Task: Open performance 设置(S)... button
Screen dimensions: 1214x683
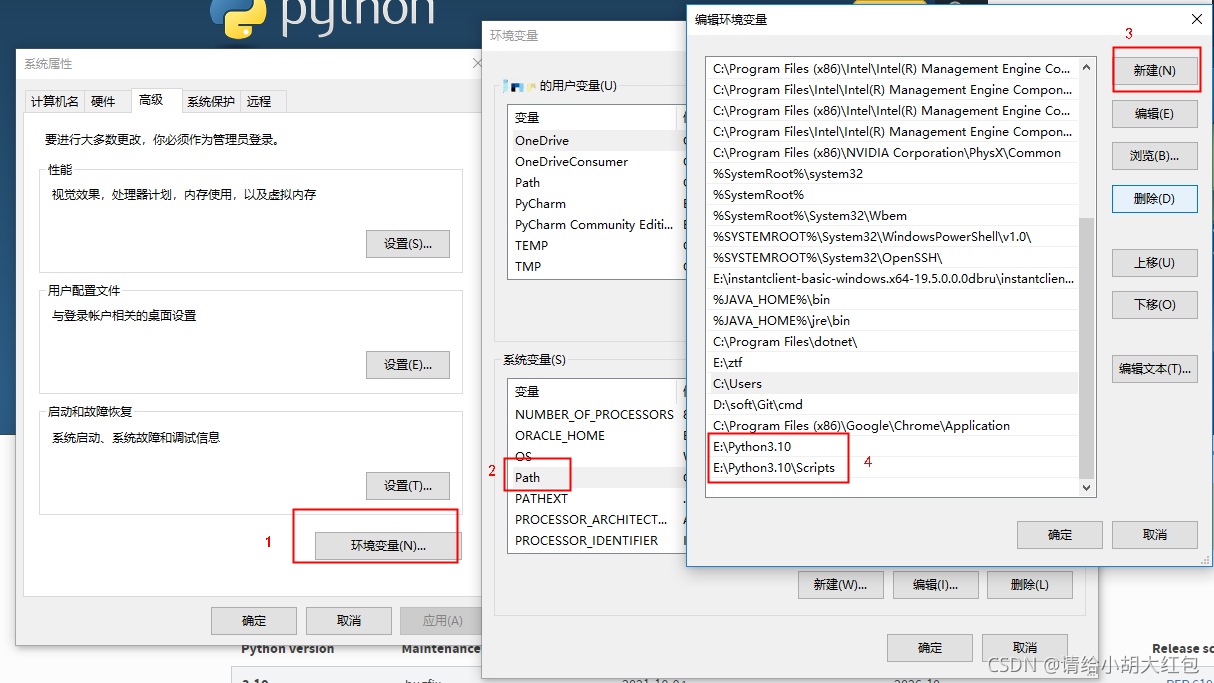Action: point(408,244)
